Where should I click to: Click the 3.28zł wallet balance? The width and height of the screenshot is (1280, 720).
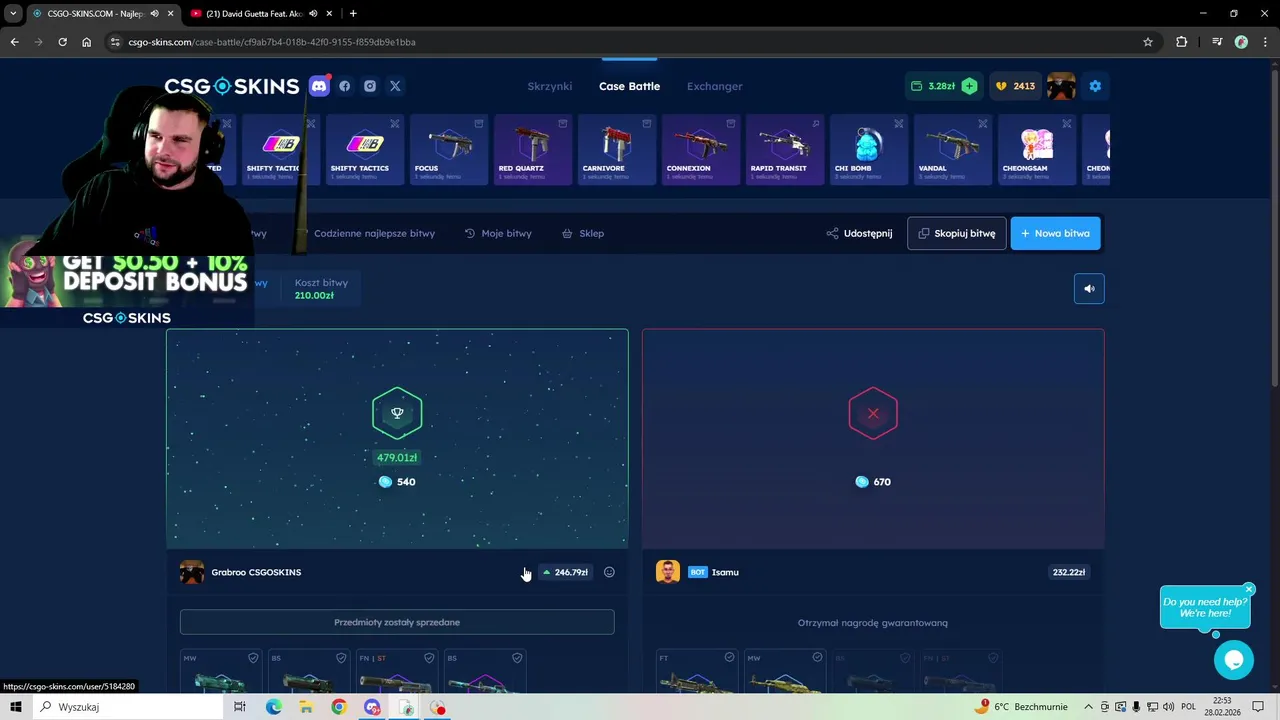[934, 86]
